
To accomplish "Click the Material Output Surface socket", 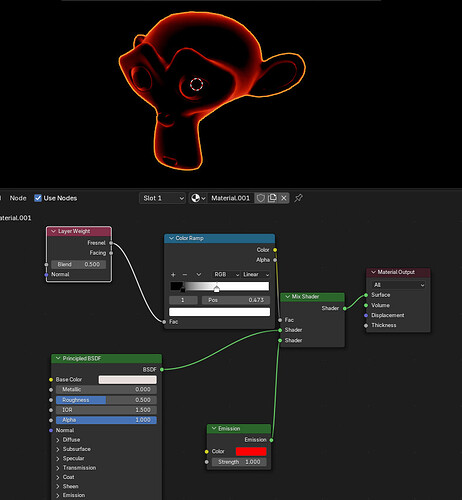I will 366,295.
